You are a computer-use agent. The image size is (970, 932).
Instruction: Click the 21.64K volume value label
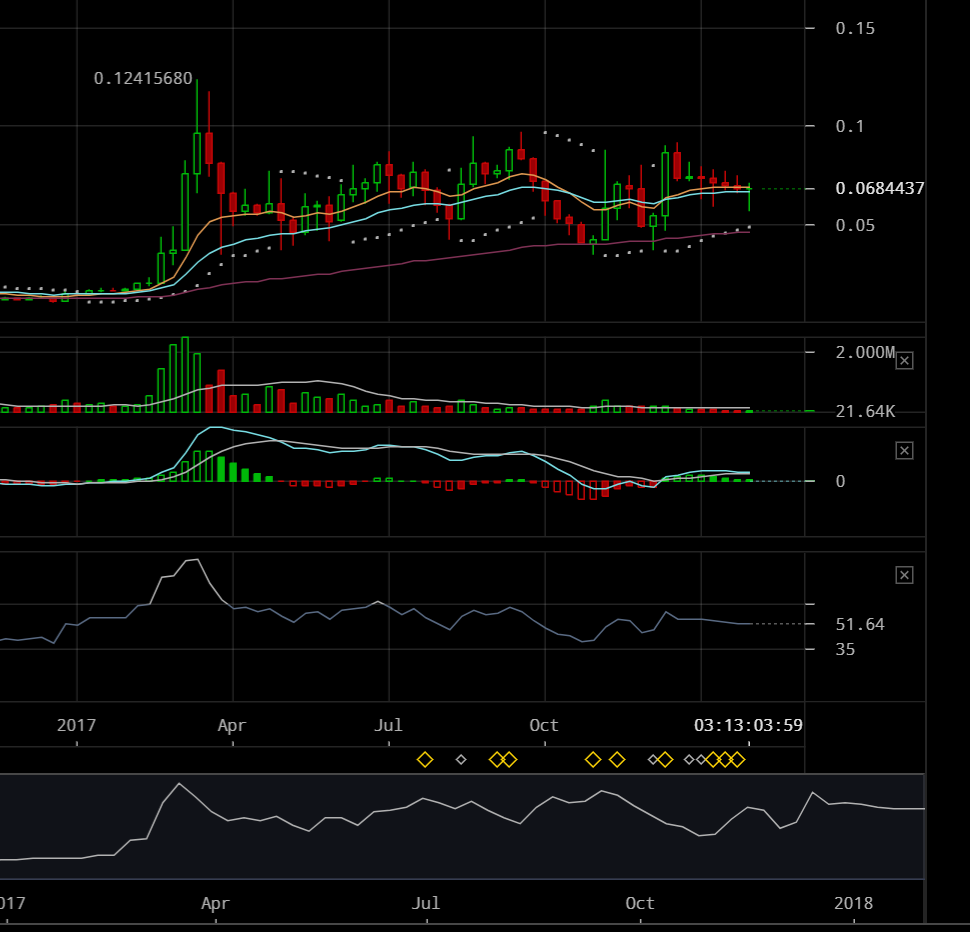pos(865,411)
